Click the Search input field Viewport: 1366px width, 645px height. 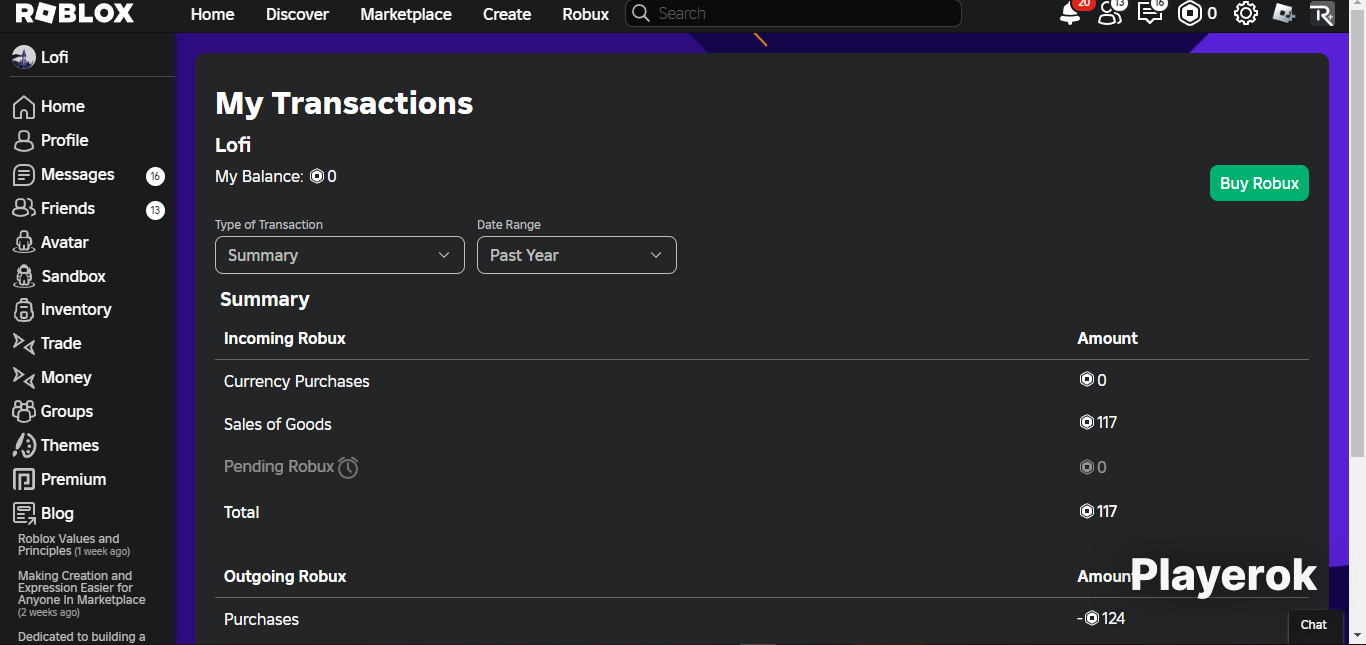(x=793, y=14)
